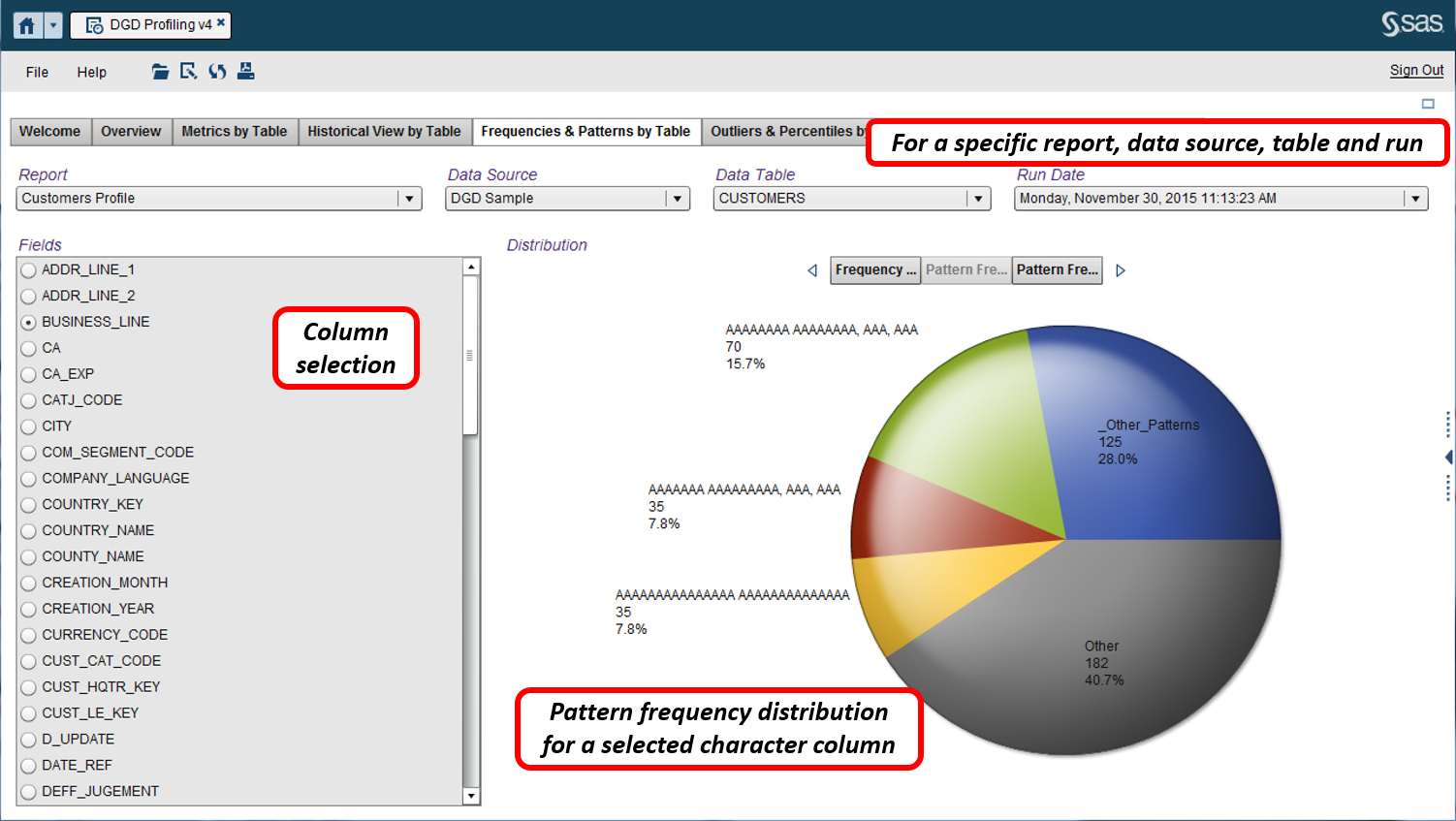Open the Run Date dropdown
1456x821 pixels.
(1416, 198)
